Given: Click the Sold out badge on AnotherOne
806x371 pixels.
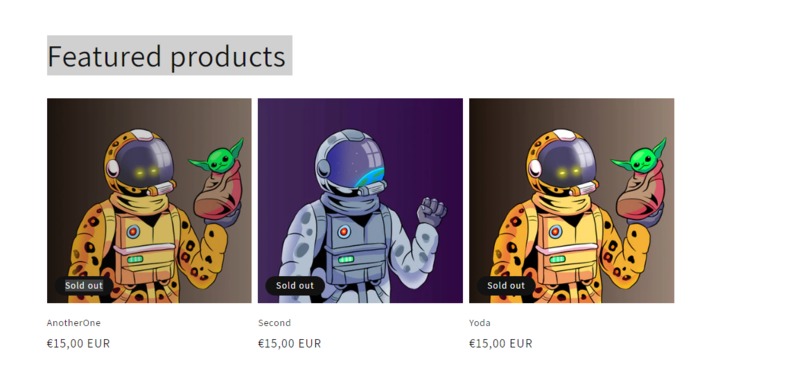Looking at the screenshot, I should pos(84,285).
